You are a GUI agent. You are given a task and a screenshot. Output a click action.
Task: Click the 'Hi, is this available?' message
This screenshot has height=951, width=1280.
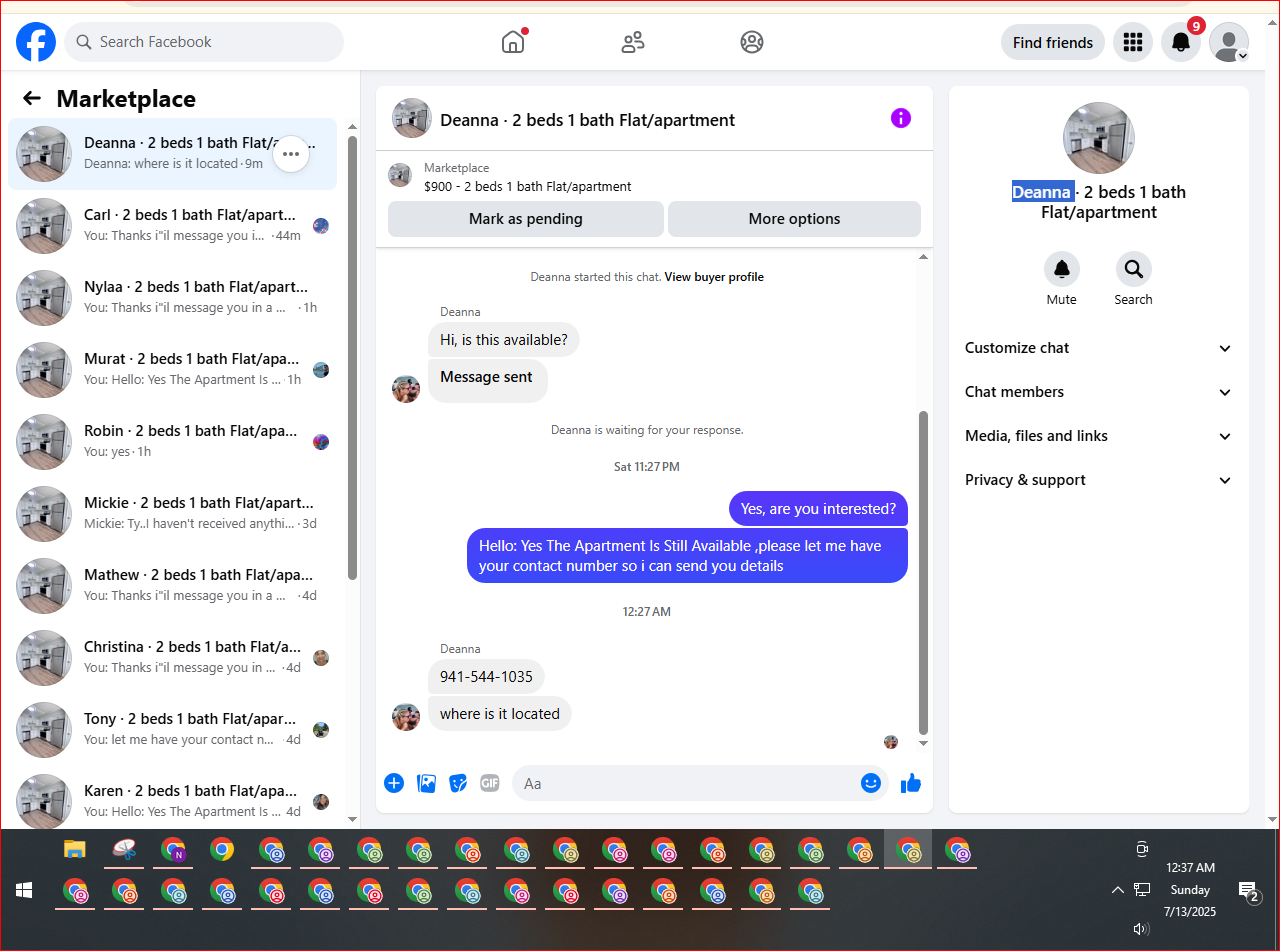pyautogui.click(x=504, y=340)
